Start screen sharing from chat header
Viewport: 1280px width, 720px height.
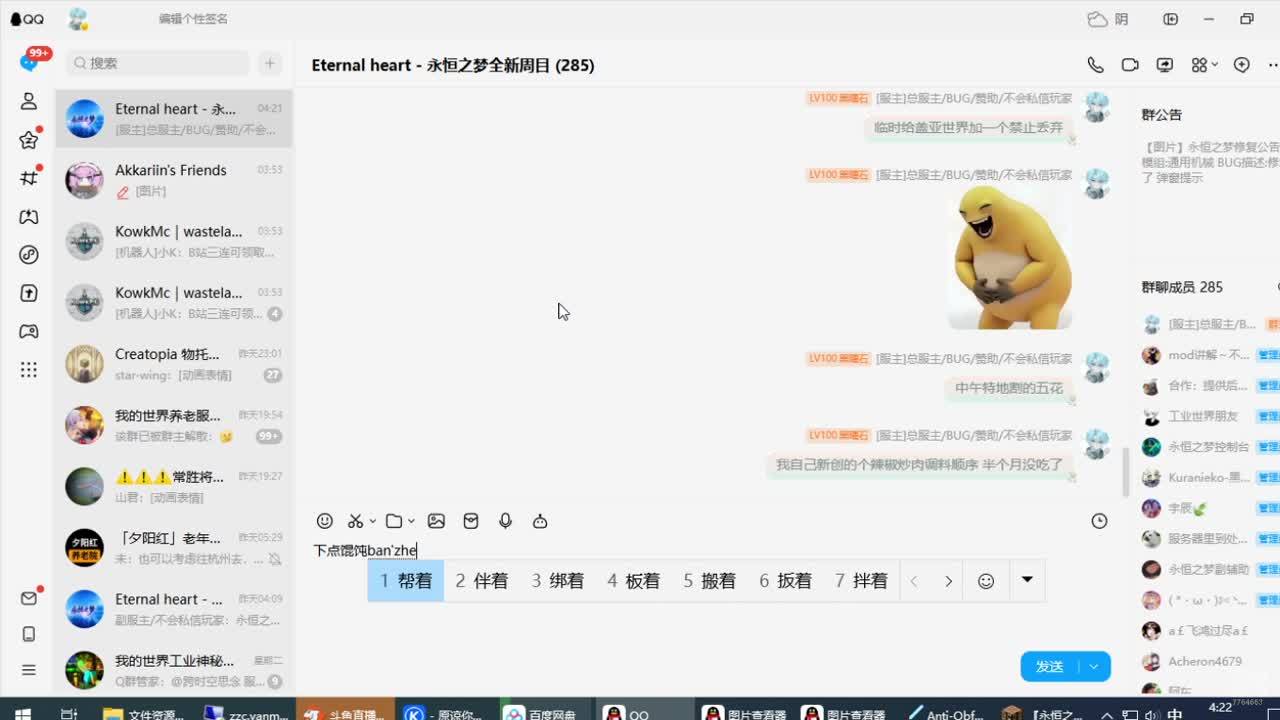[1165, 65]
